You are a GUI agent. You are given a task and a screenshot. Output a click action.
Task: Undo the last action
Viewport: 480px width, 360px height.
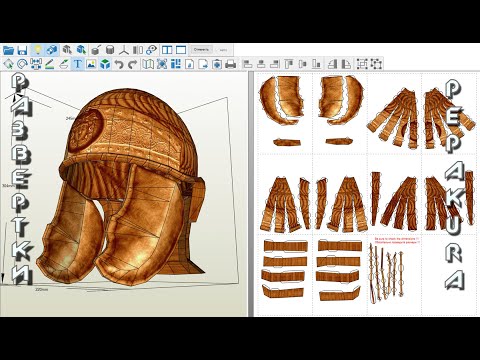(x=119, y=64)
